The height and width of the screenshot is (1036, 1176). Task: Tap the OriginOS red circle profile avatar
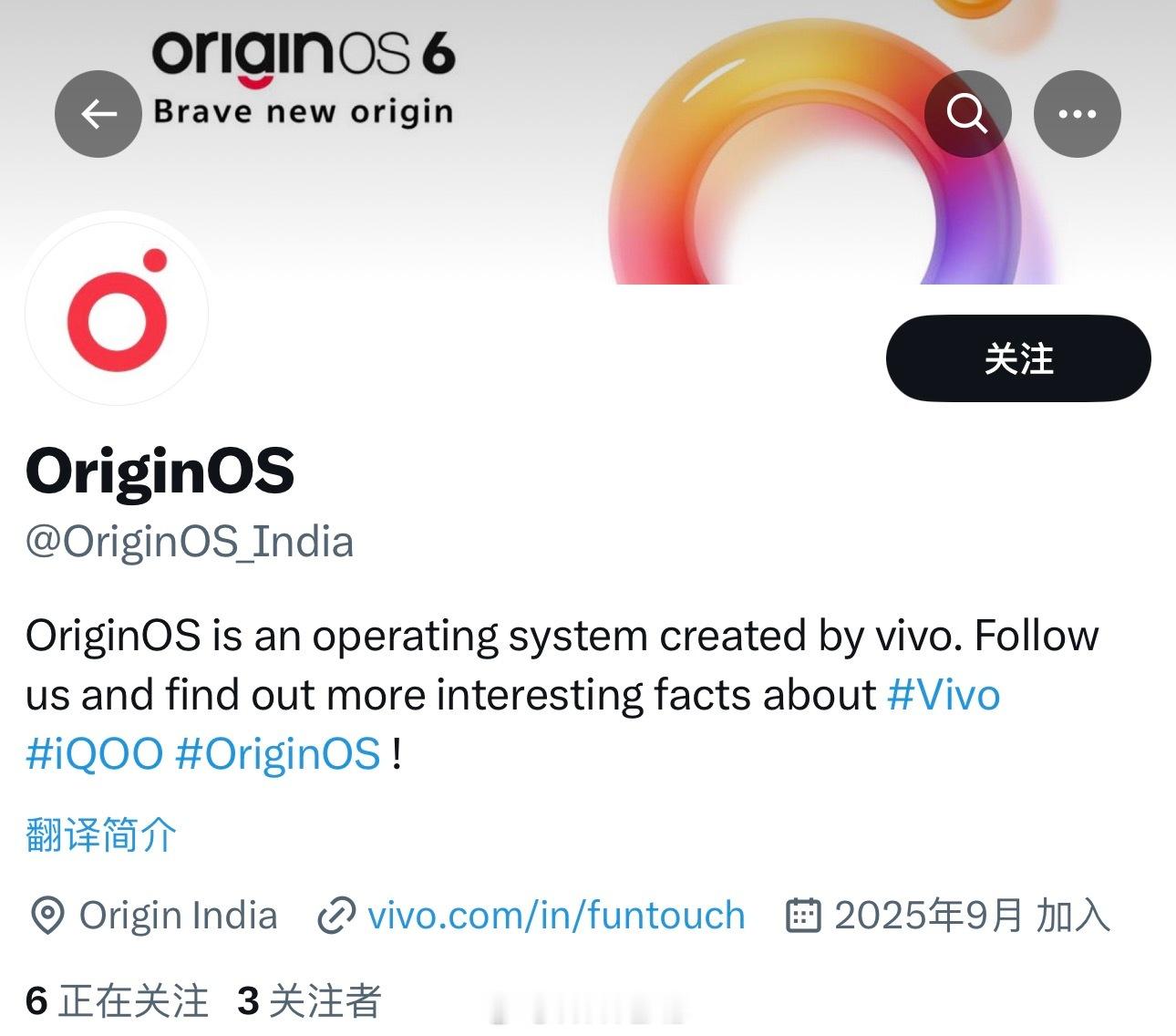click(117, 313)
